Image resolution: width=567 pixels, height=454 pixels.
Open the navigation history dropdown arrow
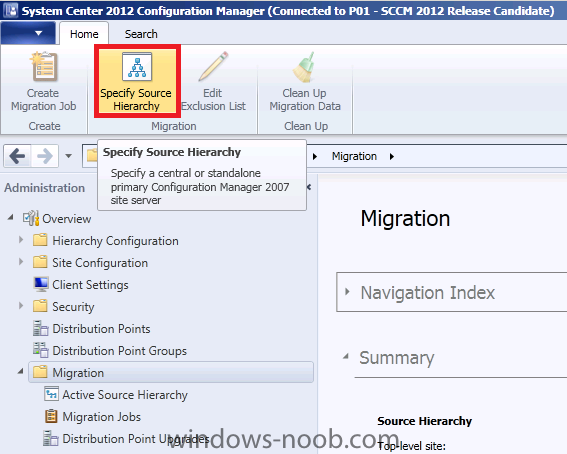pyautogui.click(x=68, y=156)
